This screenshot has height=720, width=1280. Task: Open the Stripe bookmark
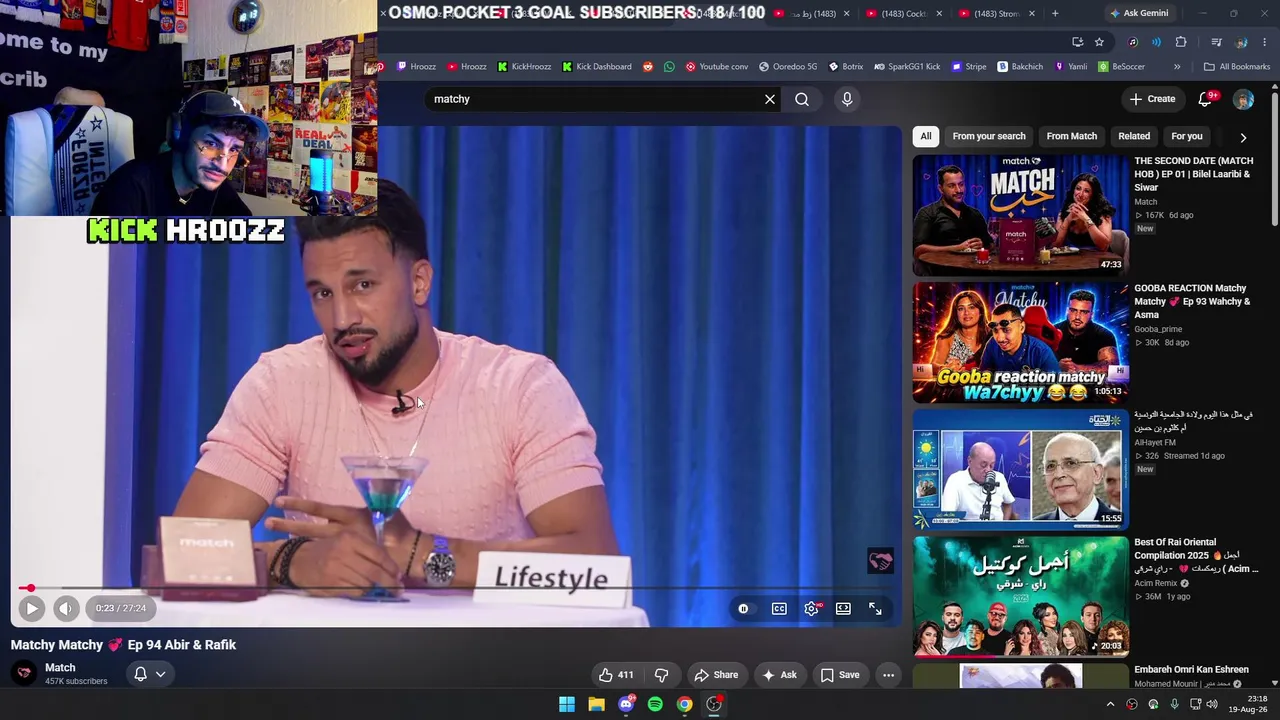969,67
